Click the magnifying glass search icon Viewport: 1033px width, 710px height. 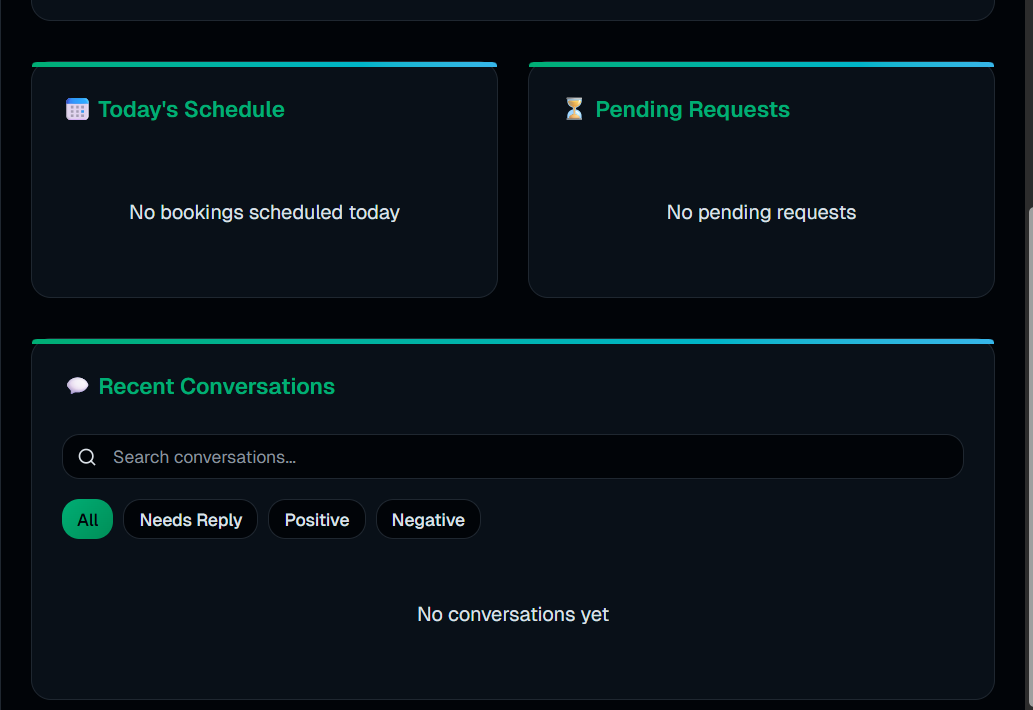(87, 456)
